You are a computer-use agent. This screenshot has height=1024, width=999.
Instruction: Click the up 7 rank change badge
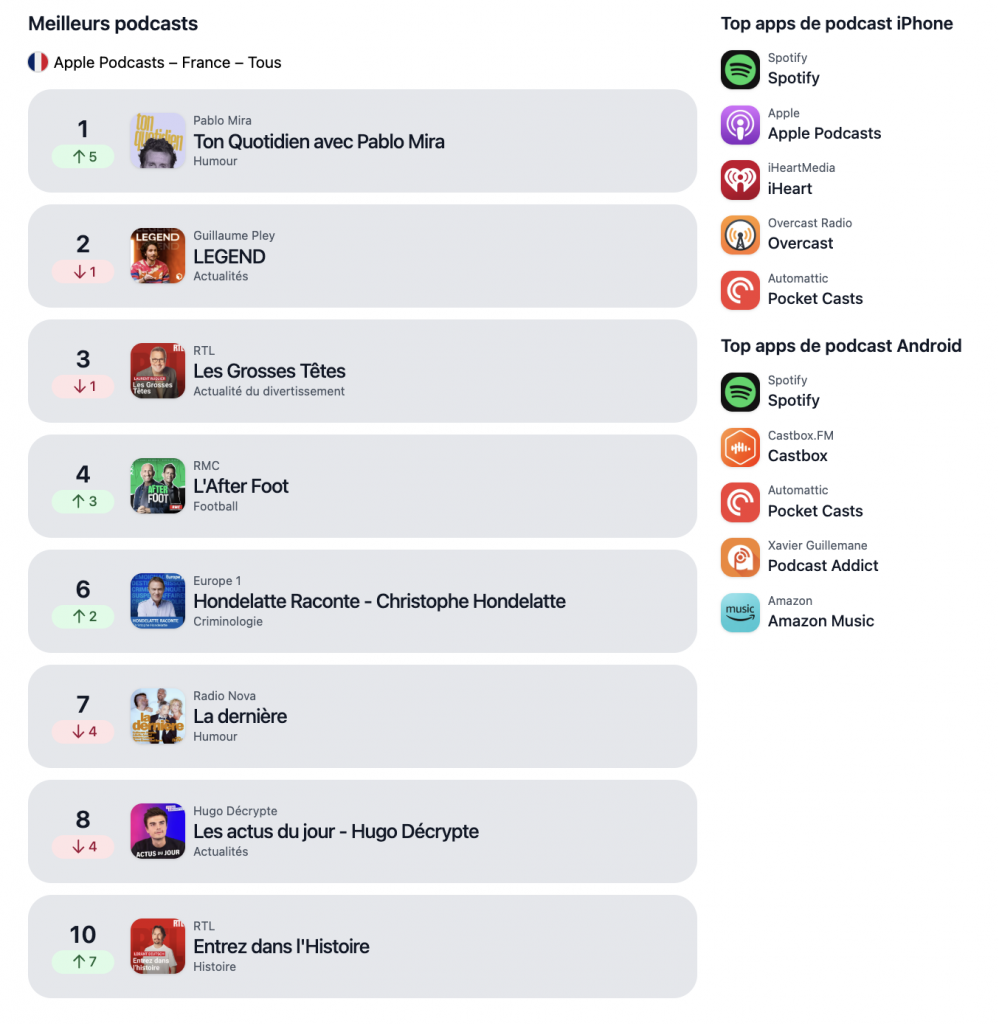[x=83, y=962]
